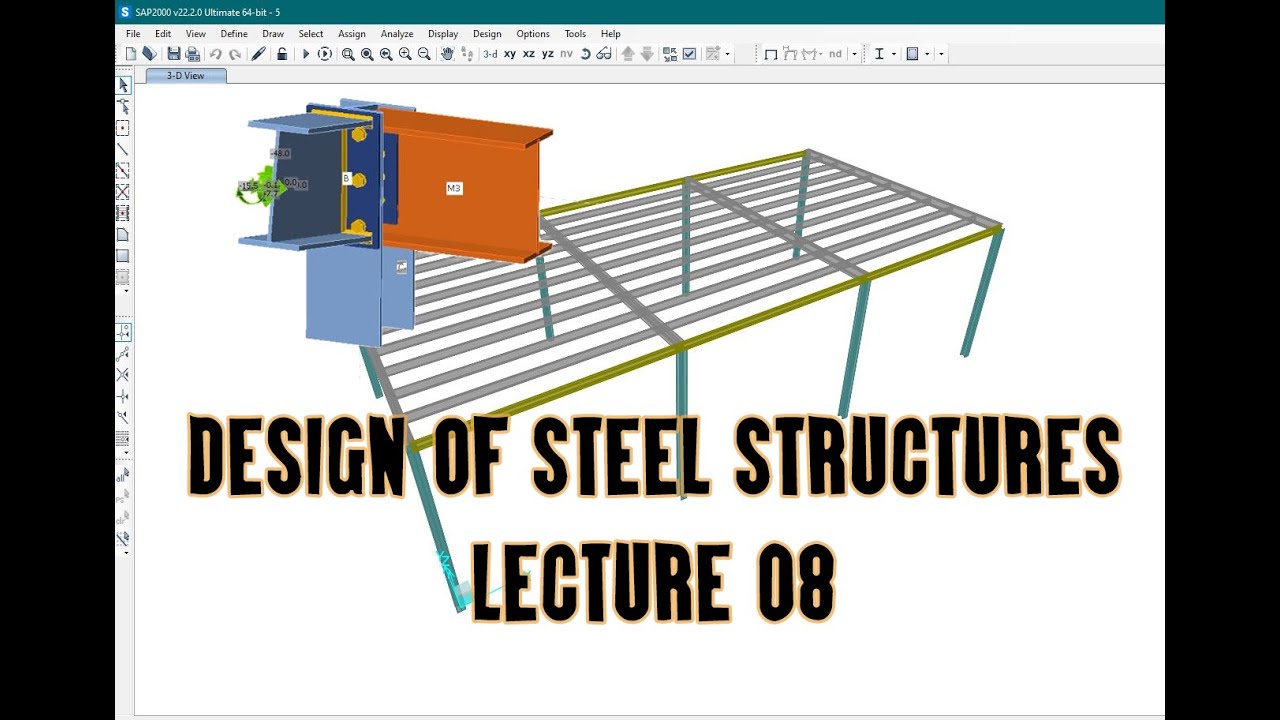Image resolution: width=1280 pixels, height=720 pixels.
Task: Click the Select All 'all' icon
Action: pyautogui.click(x=123, y=475)
